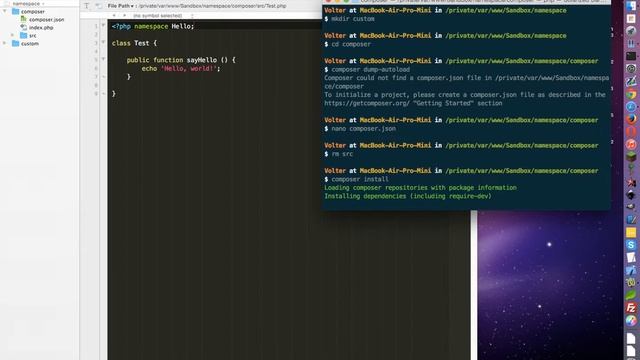Click the 'cd composer' command in terminal
Screen dimensions: 640x360
point(351,44)
